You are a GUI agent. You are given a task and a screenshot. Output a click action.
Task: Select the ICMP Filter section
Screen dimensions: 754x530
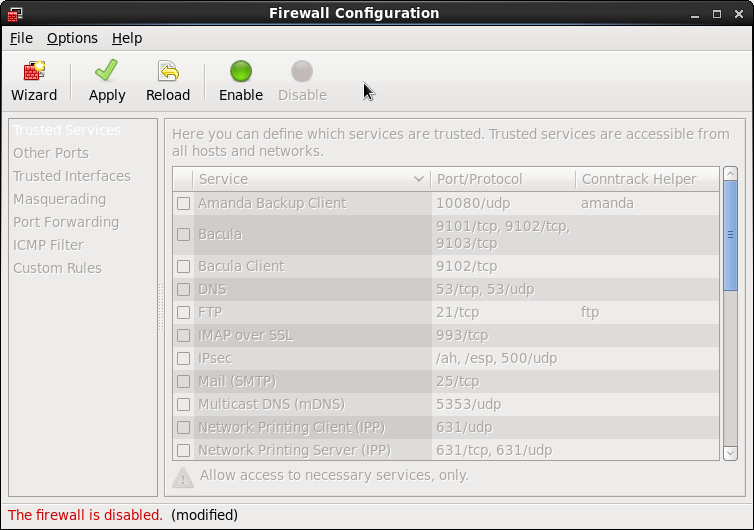tap(48, 245)
